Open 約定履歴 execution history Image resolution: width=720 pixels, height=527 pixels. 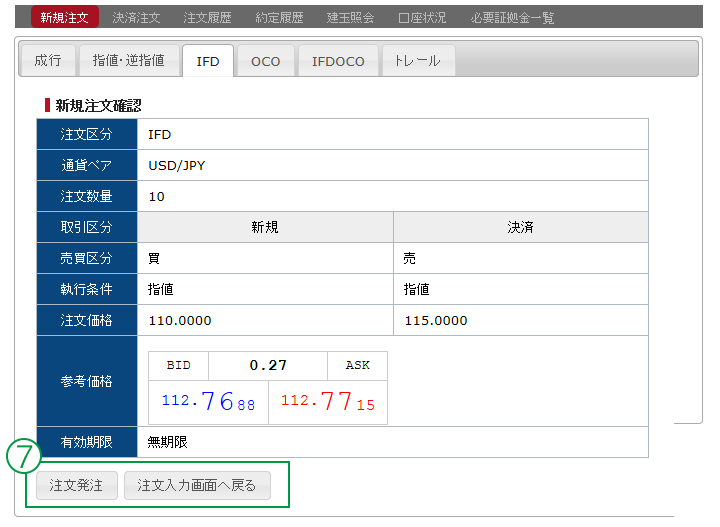(279, 18)
